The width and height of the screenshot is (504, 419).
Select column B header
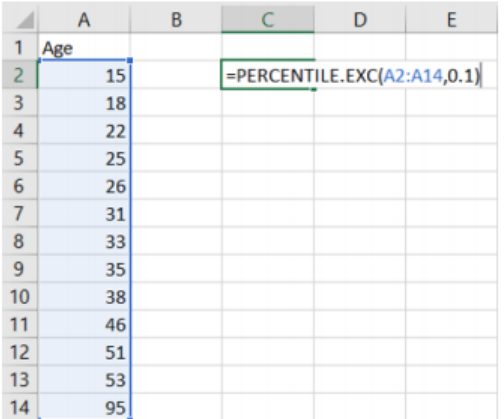click(x=176, y=20)
